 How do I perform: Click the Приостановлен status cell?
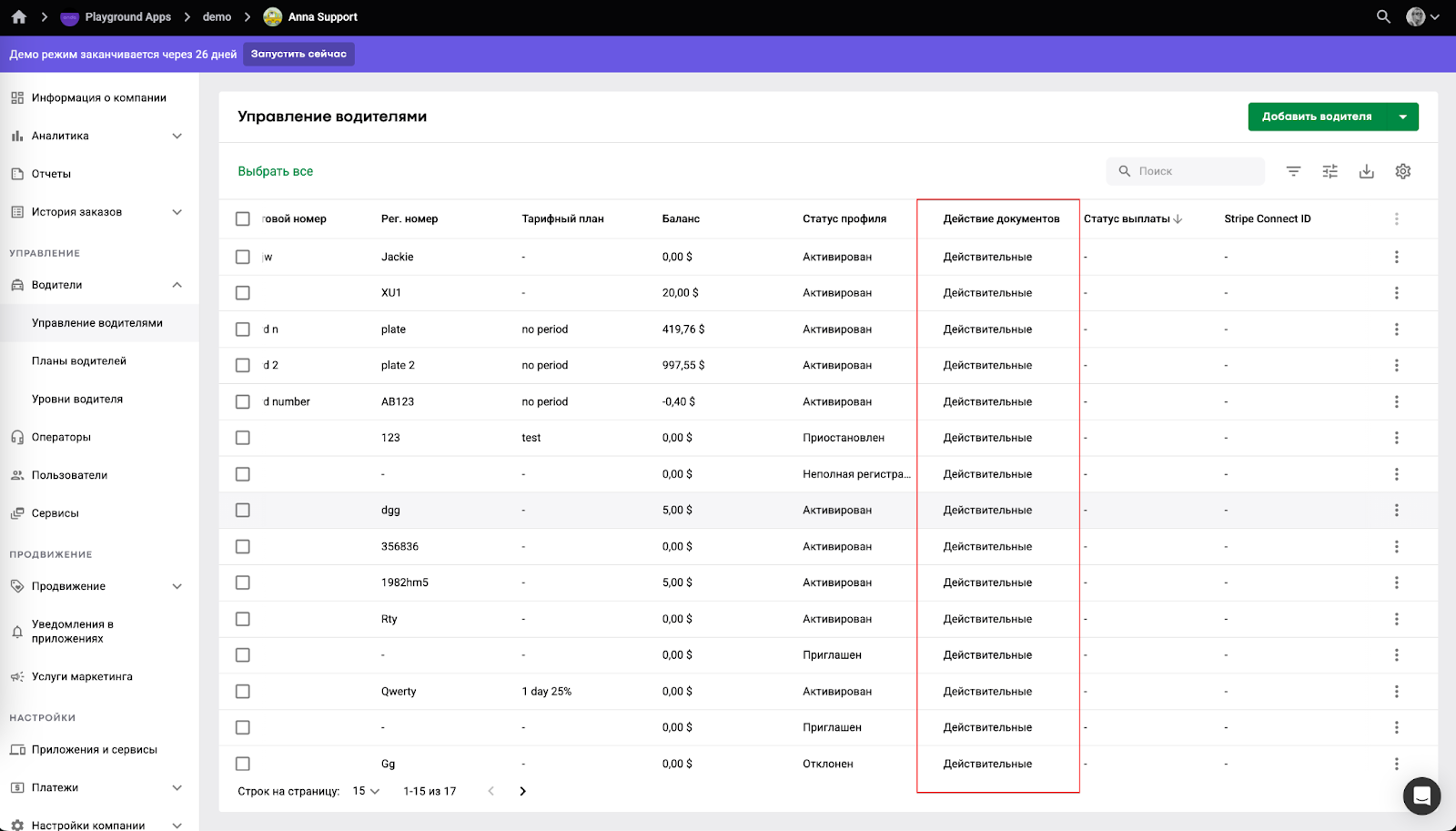click(x=844, y=438)
